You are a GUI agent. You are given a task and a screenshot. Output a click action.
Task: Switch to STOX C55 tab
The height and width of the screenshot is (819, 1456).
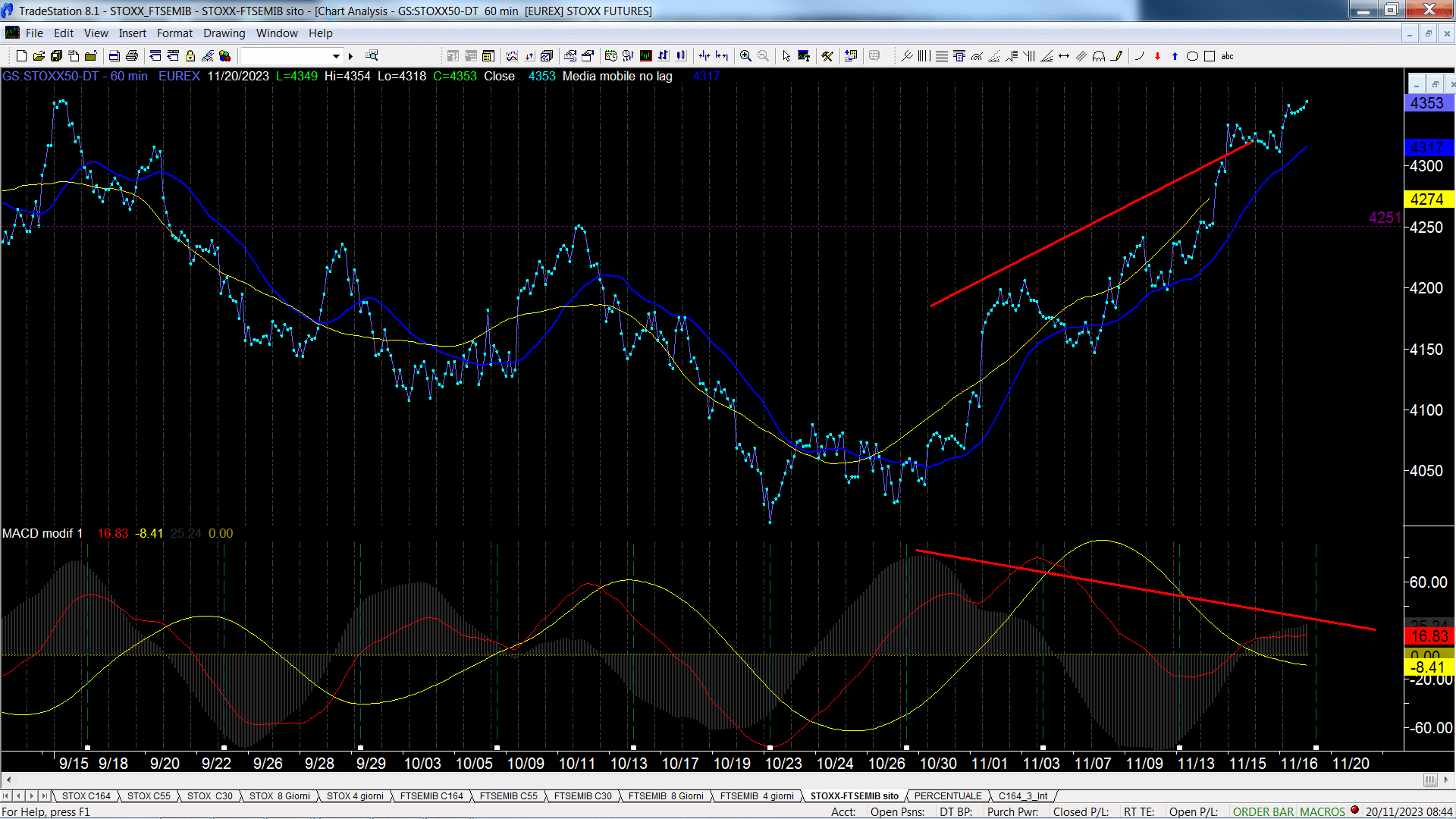coord(149,795)
